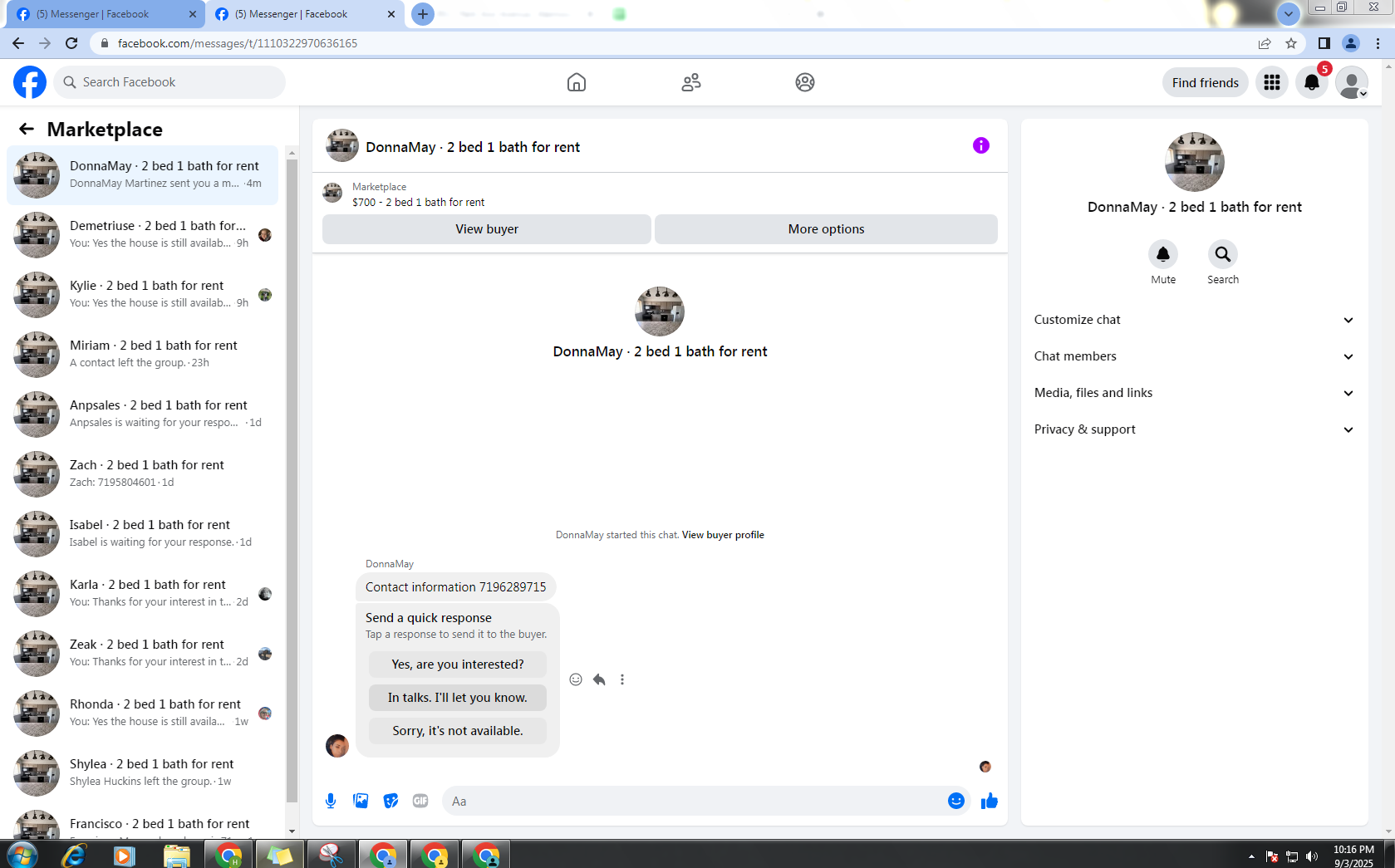Image resolution: width=1395 pixels, height=868 pixels.
Task: Open more message options three-dot icon
Action: pyautogui.click(x=622, y=679)
